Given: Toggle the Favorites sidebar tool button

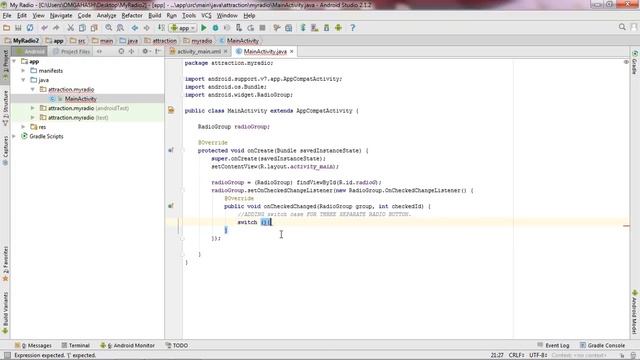Looking at the screenshot, I should click(5, 264).
